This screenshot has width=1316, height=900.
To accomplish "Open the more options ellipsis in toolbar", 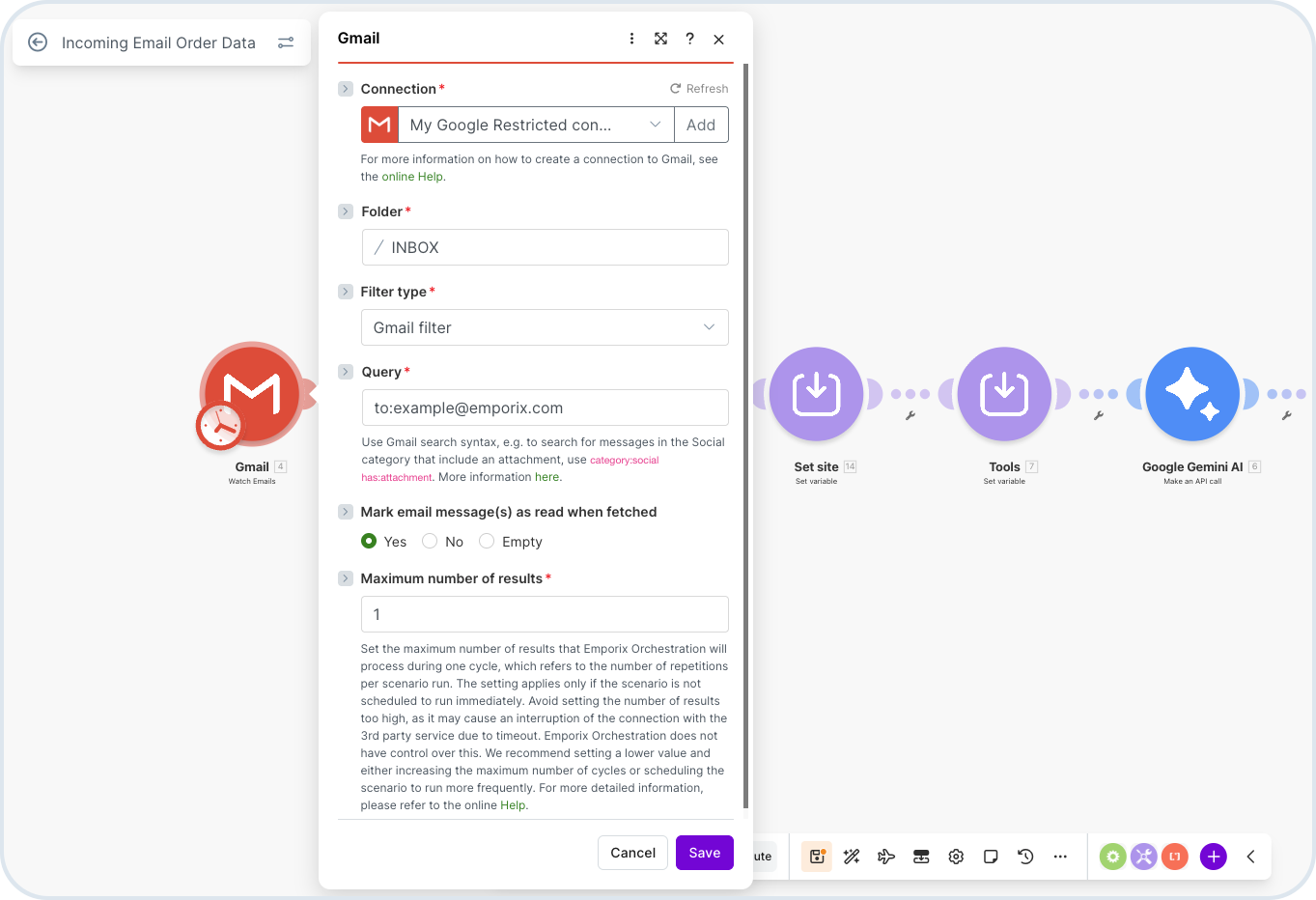I will point(1060,857).
